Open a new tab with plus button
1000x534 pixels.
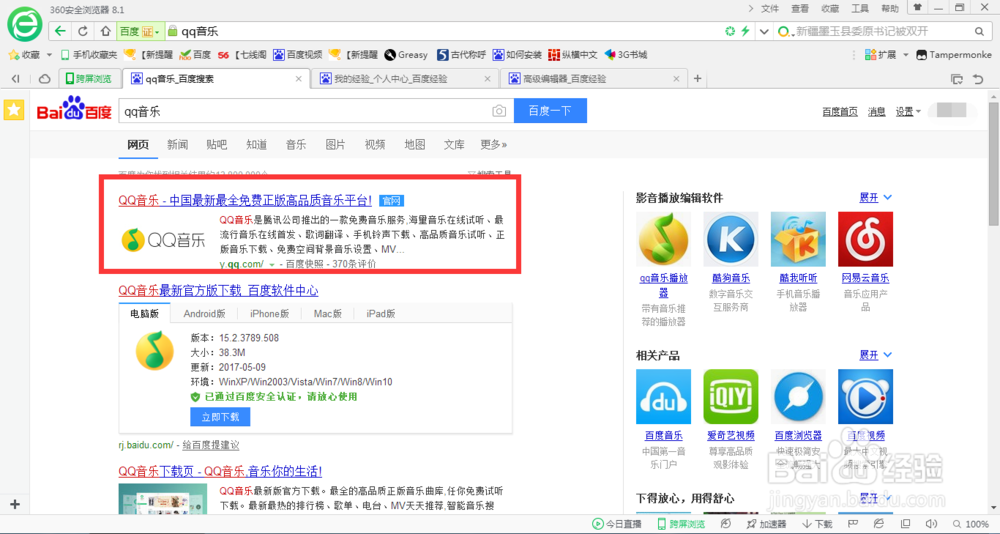tap(697, 78)
